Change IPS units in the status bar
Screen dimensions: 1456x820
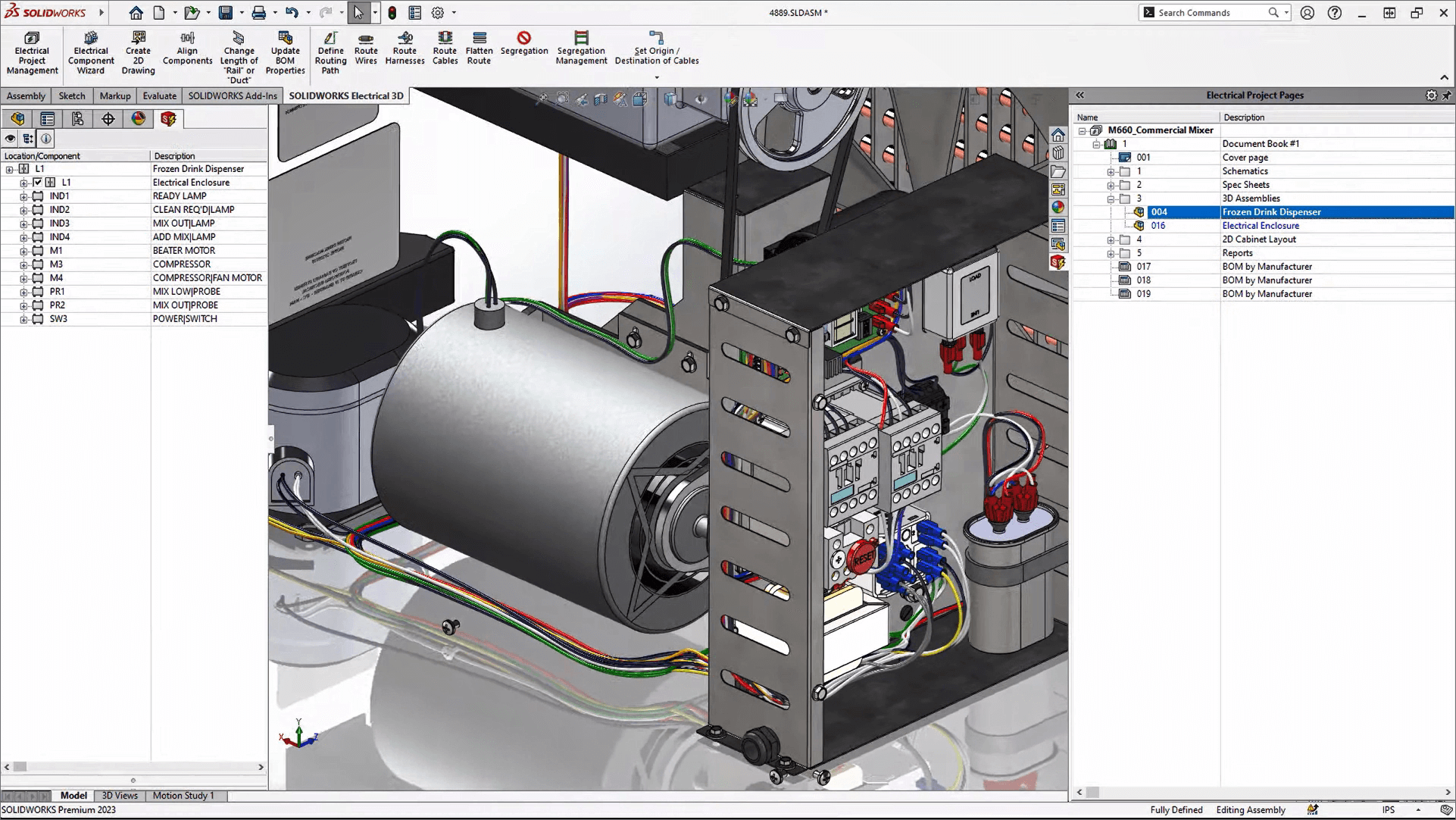coord(1389,809)
